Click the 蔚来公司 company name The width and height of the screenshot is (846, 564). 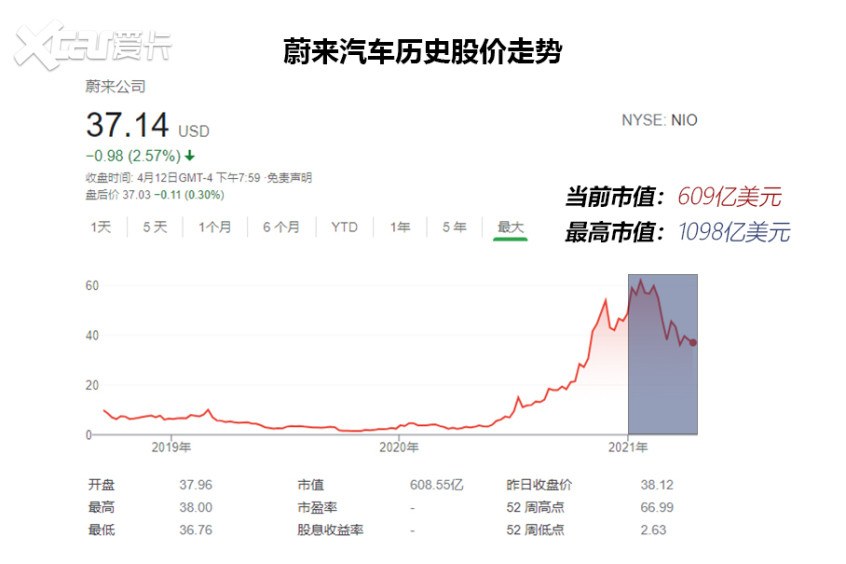coord(115,86)
